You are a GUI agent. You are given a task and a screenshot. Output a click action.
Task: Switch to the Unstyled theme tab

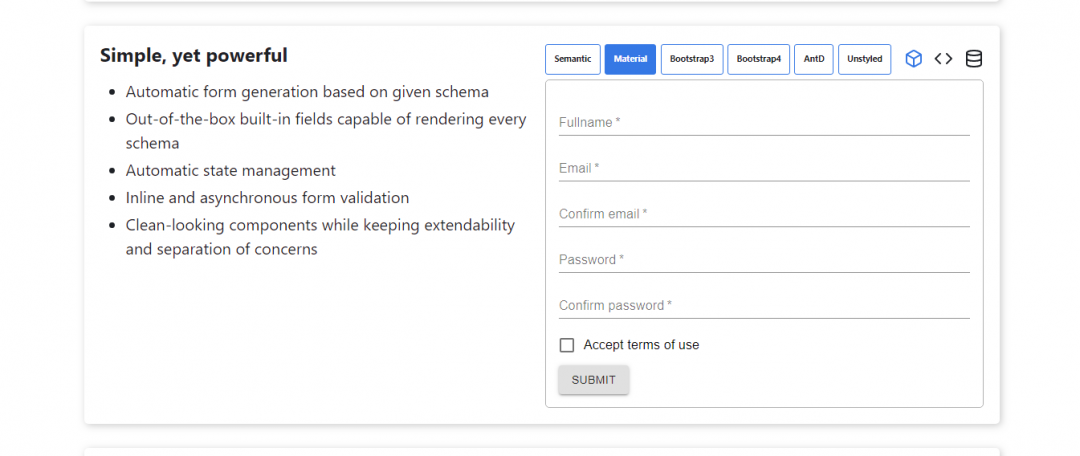[864, 59]
